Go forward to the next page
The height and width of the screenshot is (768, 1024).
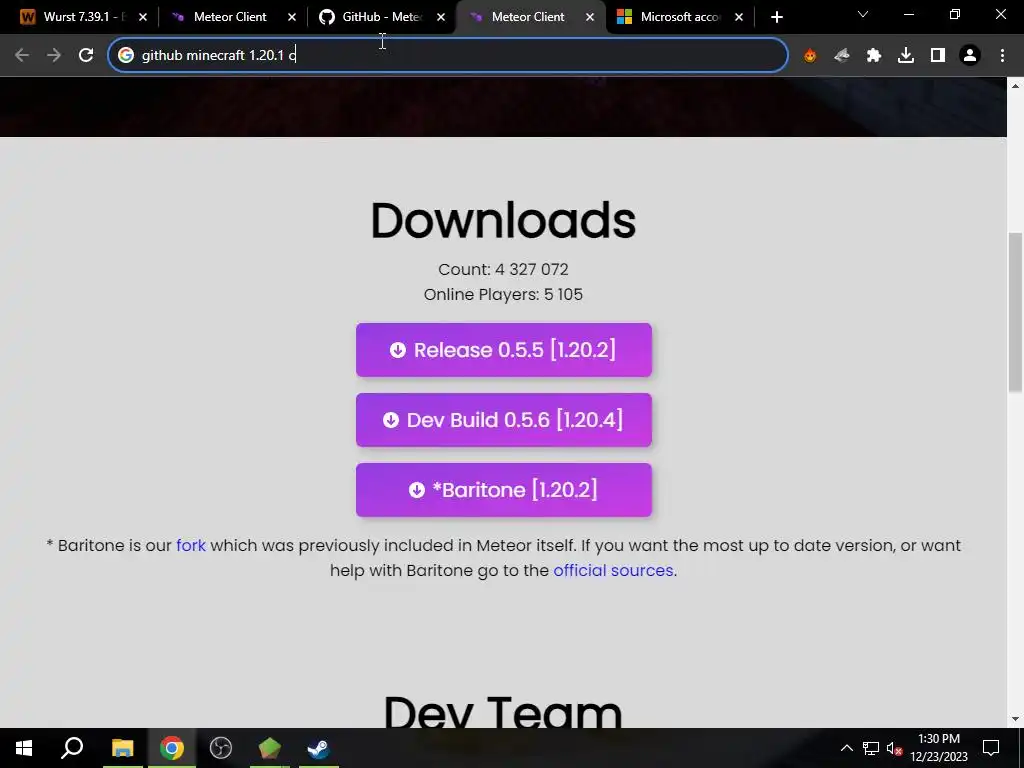54,55
